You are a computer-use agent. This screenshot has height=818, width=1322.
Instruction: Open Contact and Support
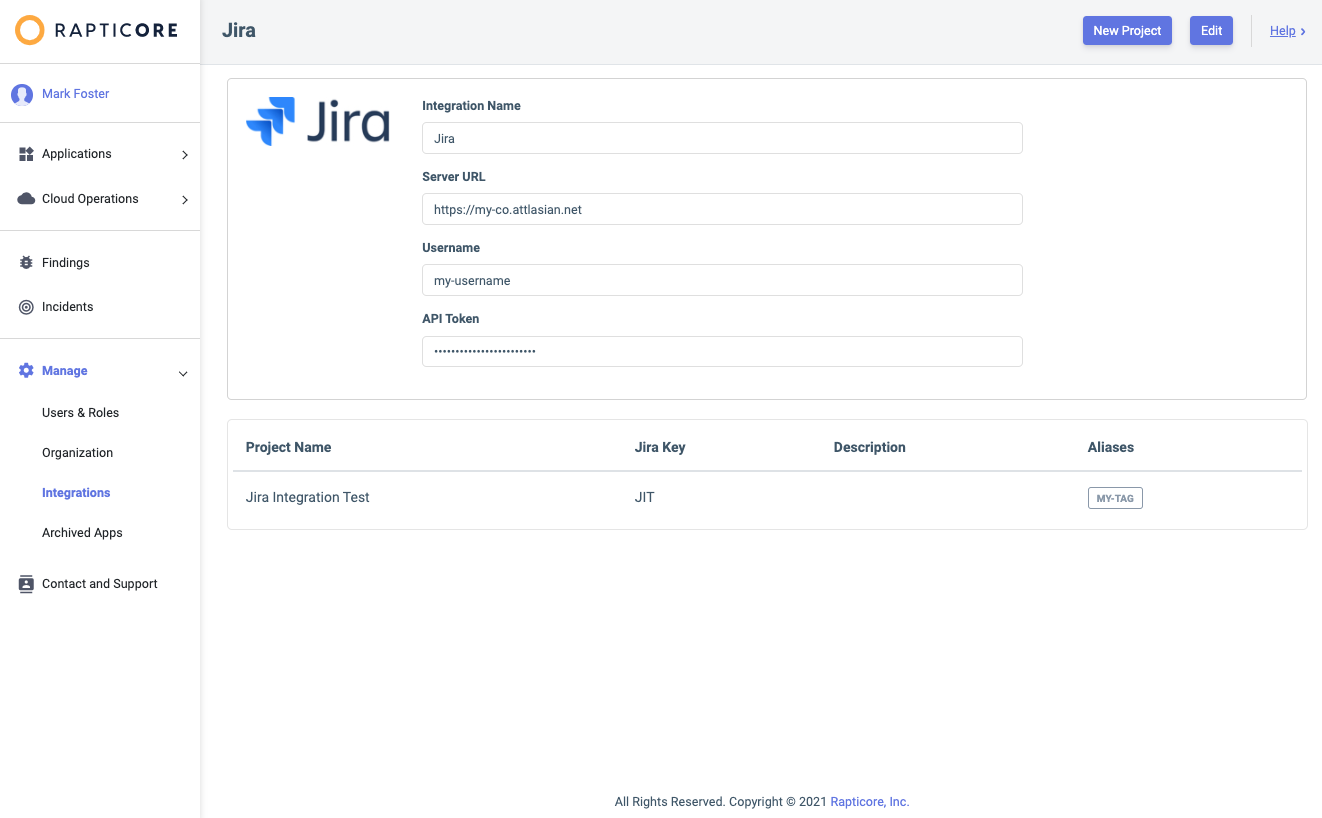point(100,584)
